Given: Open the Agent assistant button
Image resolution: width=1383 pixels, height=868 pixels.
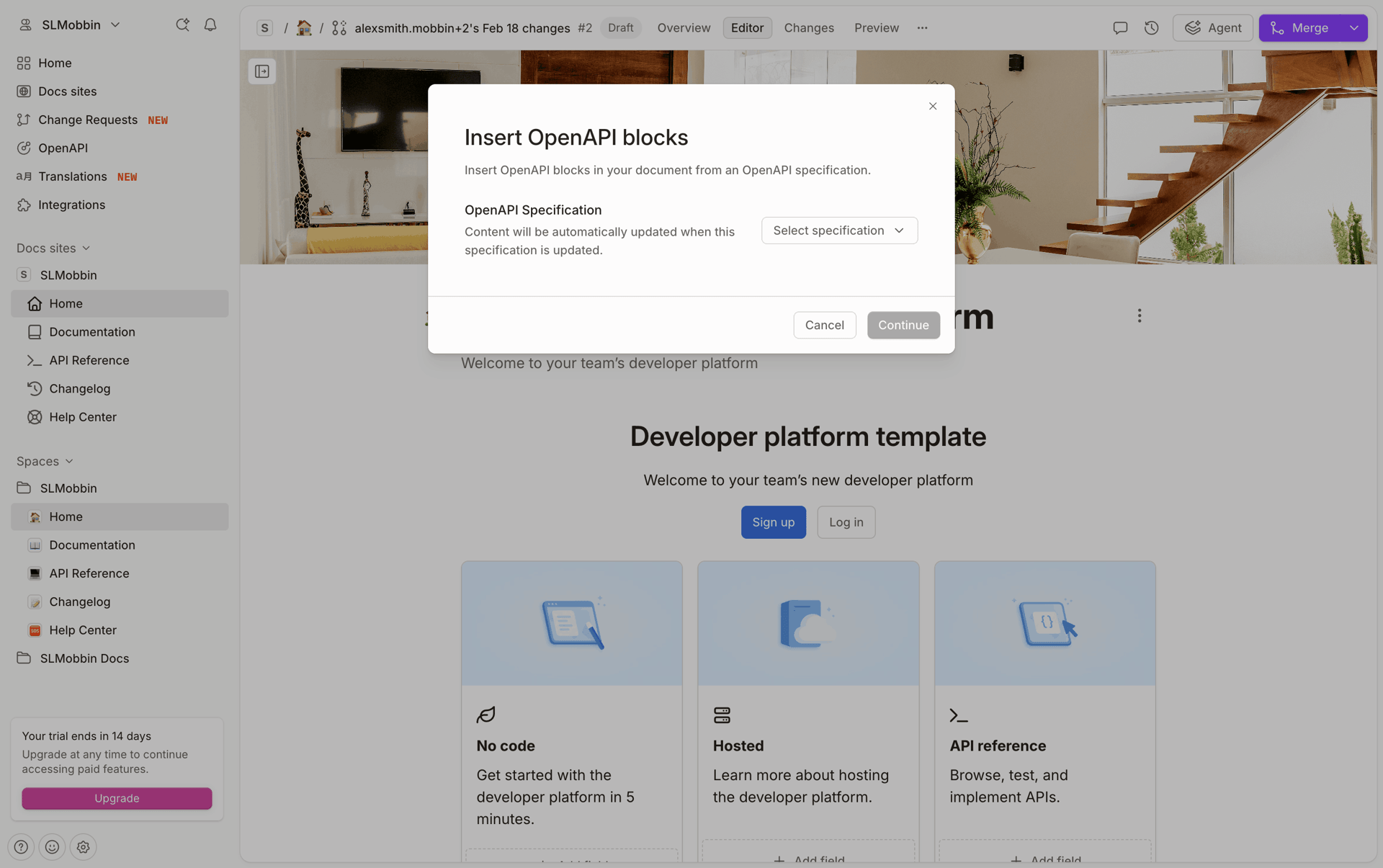Looking at the screenshot, I should click(1213, 28).
